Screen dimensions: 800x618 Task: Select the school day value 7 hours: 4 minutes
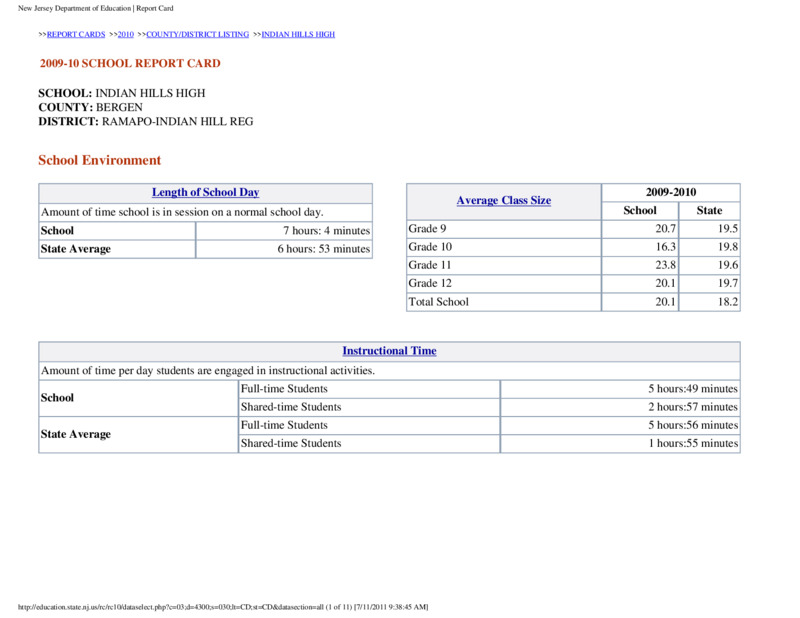point(327,231)
